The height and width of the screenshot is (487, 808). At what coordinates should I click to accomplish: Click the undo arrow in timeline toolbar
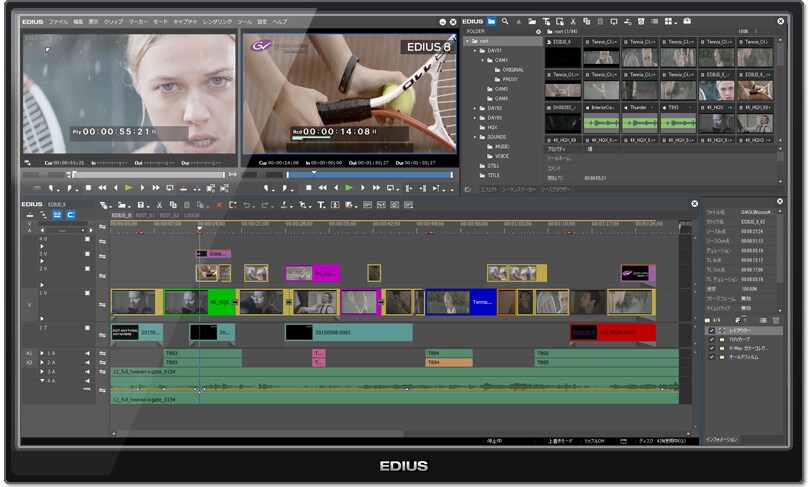coord(246,205)
